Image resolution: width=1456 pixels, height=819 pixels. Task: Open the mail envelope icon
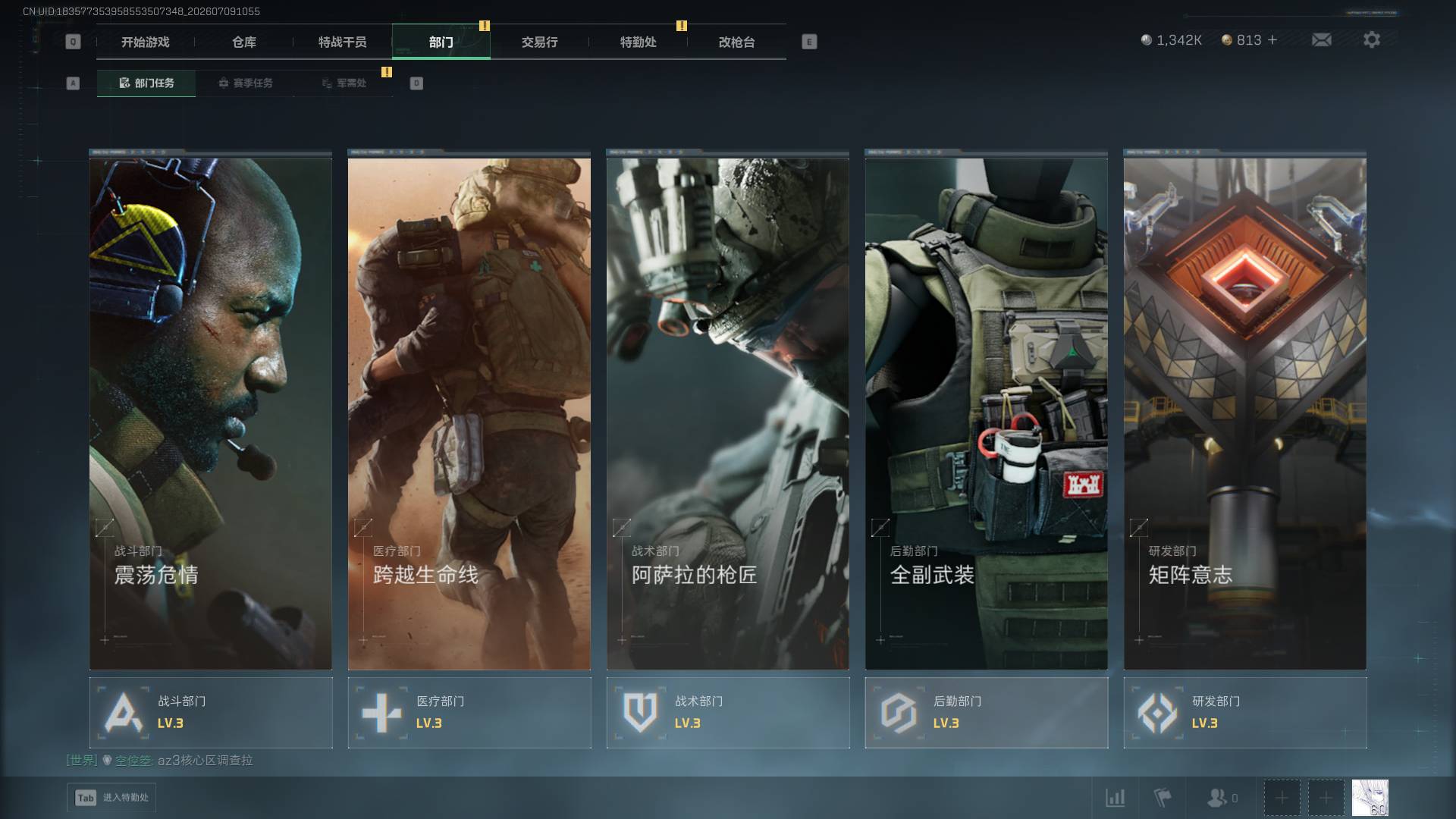click(1322, 39)
